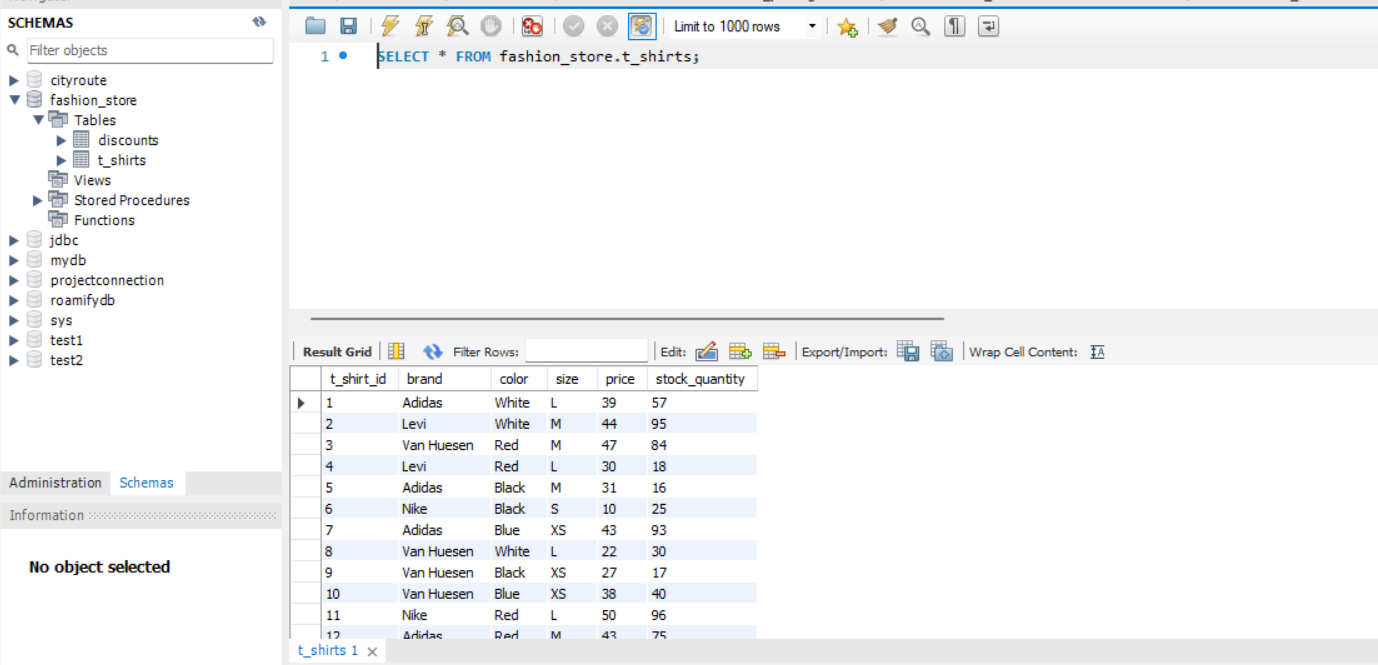
Task: Stop the running query
Action: 490,27
